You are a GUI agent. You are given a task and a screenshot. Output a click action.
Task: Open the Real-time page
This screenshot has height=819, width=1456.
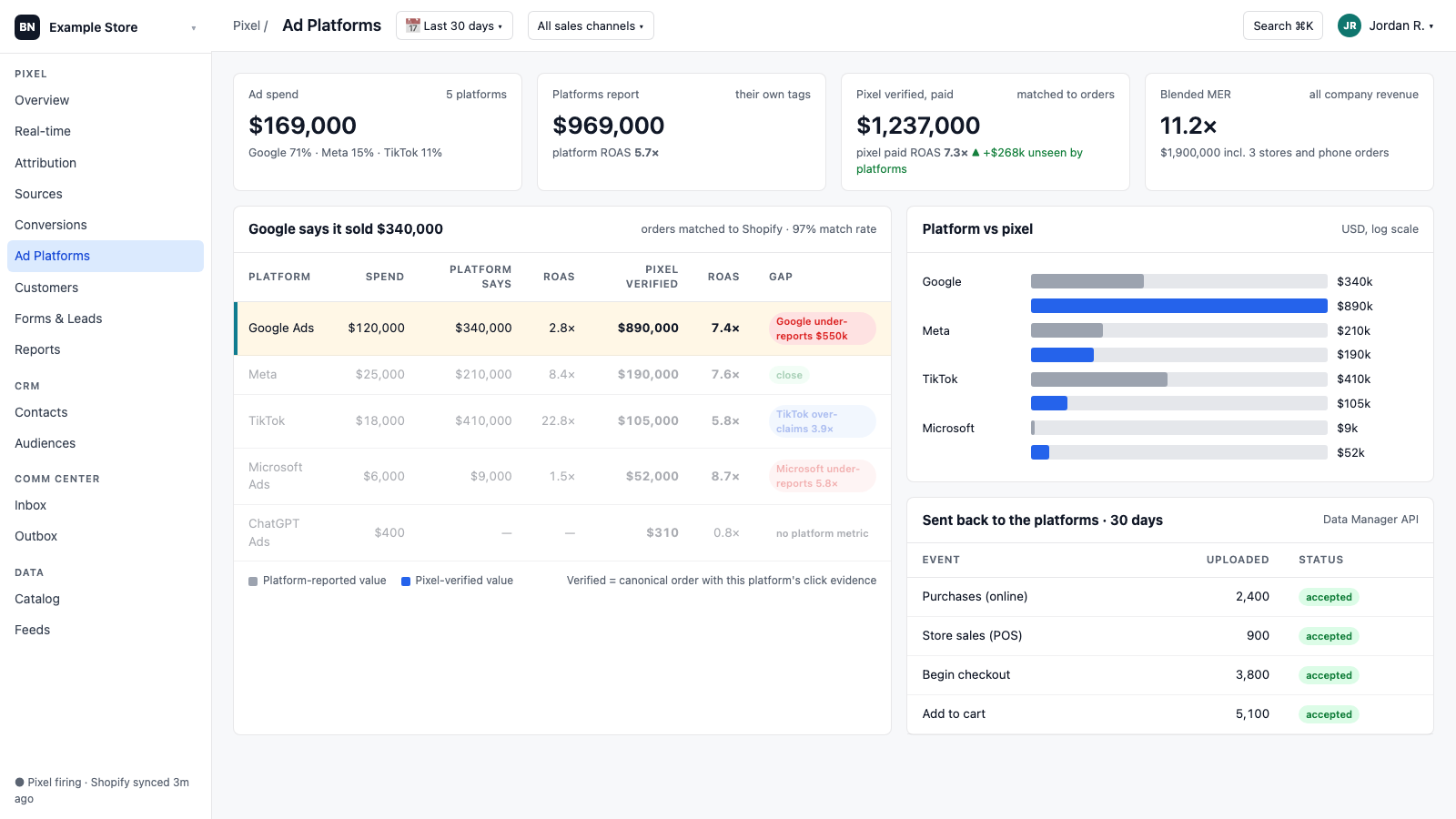106,131
